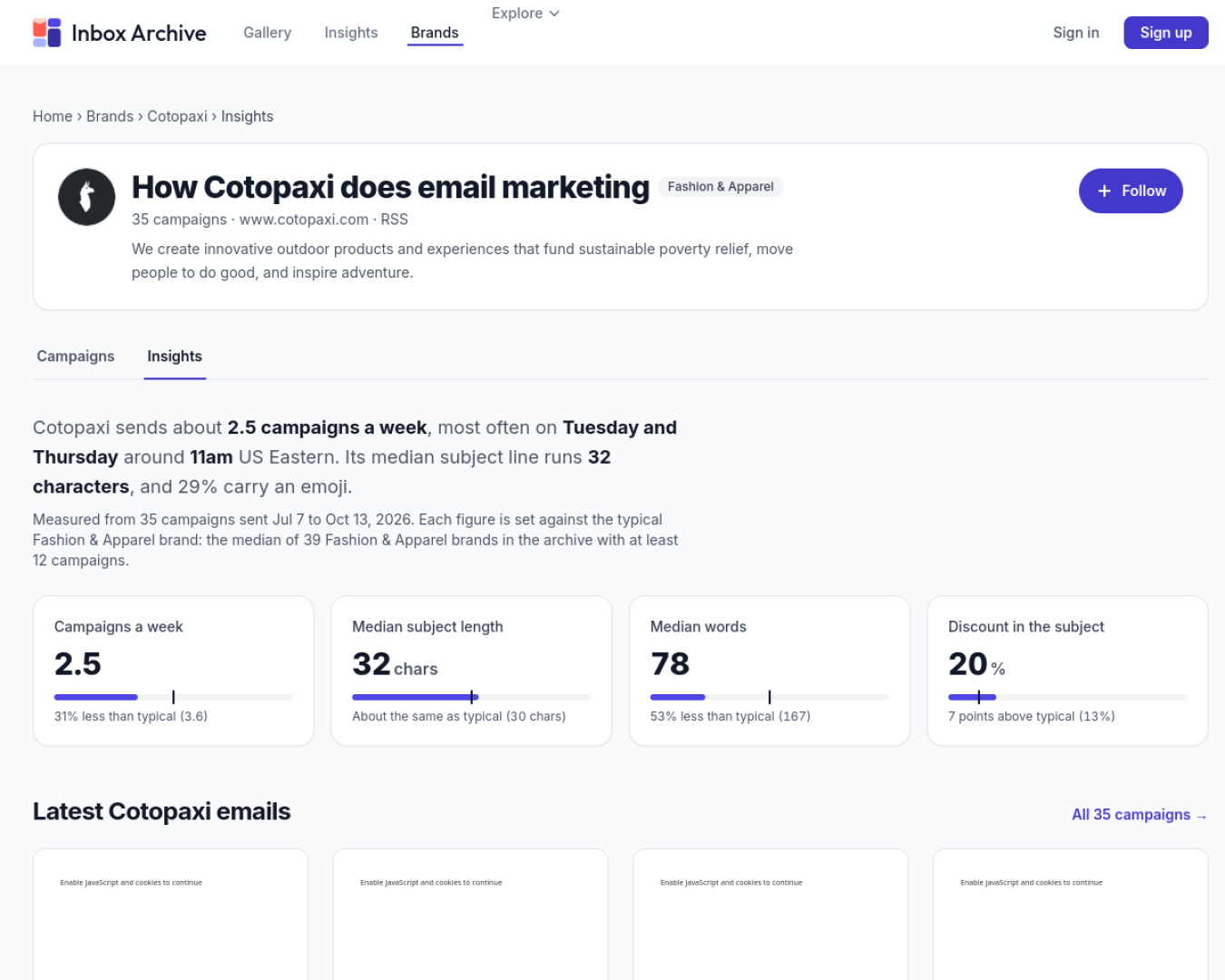Image resolution: width=1225 pixels, height=980 pixels.
Task: Click '7 points above typical (13%)' text
Action: pos(1032,716)
